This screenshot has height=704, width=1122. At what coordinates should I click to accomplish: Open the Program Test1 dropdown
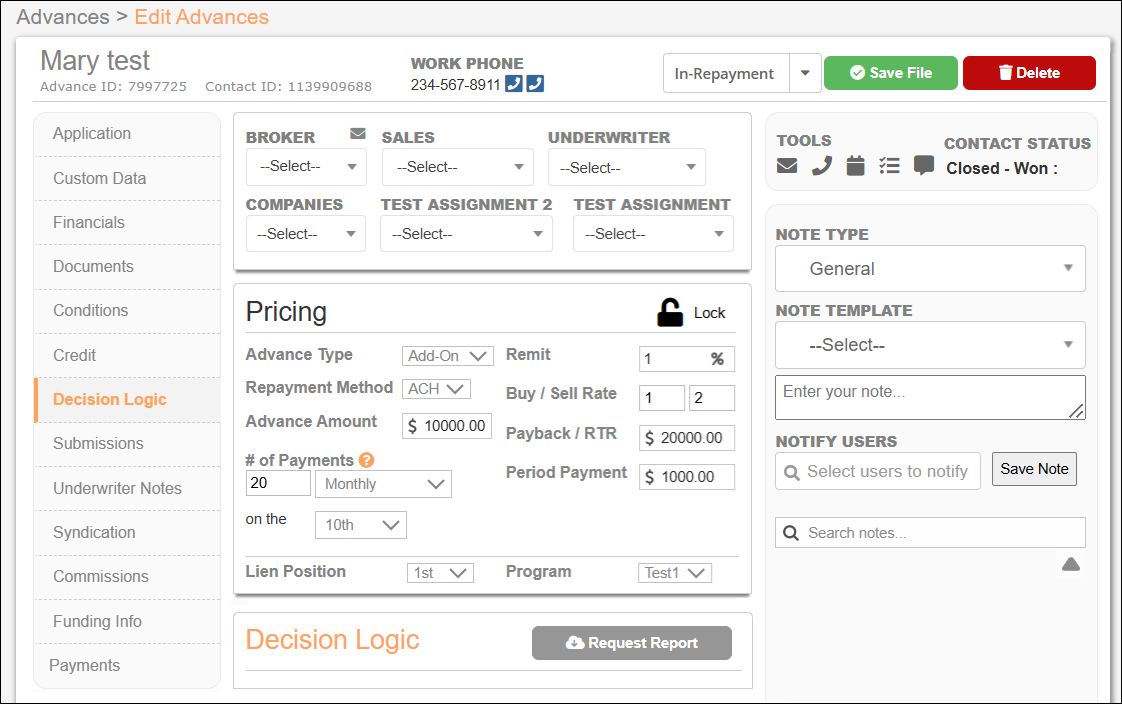(x=674, y=572)
